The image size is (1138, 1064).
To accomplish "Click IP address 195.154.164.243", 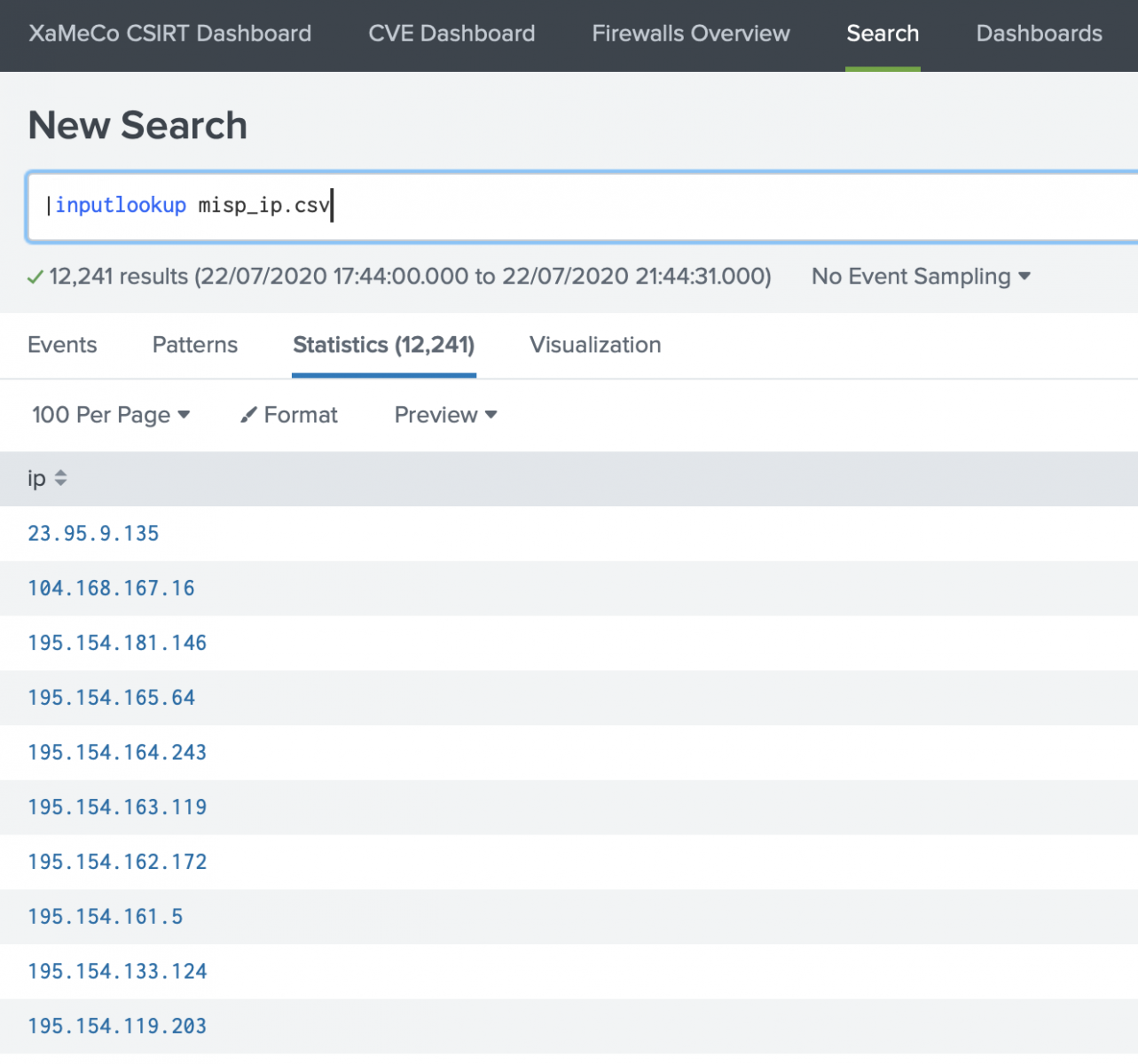I will [x=117, y=753].
